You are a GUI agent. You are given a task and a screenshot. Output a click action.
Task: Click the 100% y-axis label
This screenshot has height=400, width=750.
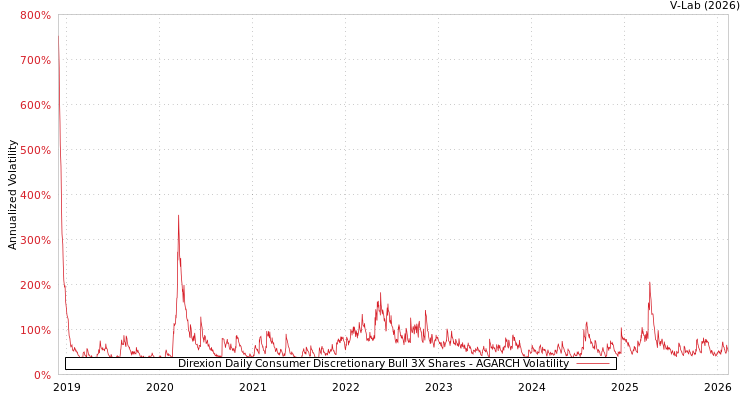pos(35,330)
